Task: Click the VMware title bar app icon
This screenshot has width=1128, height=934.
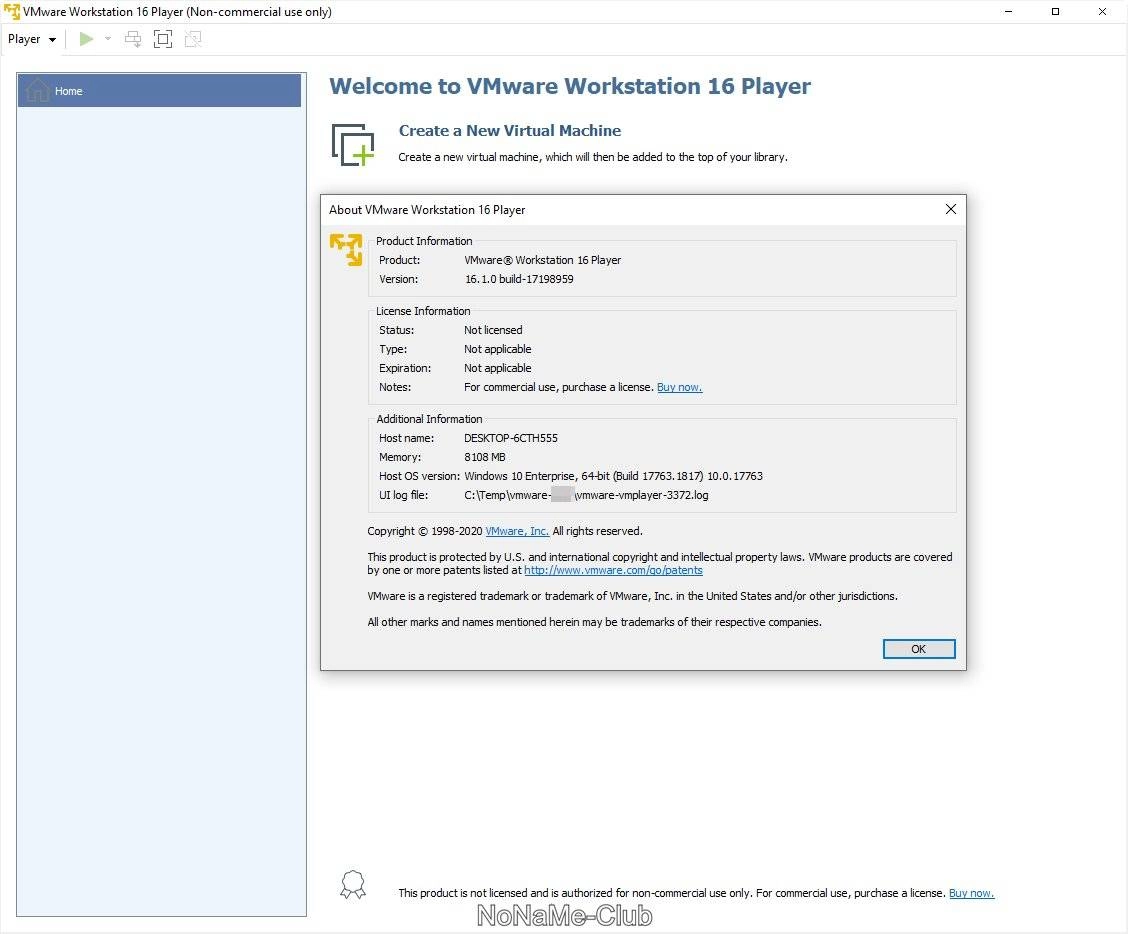Action: coord(12,12)
